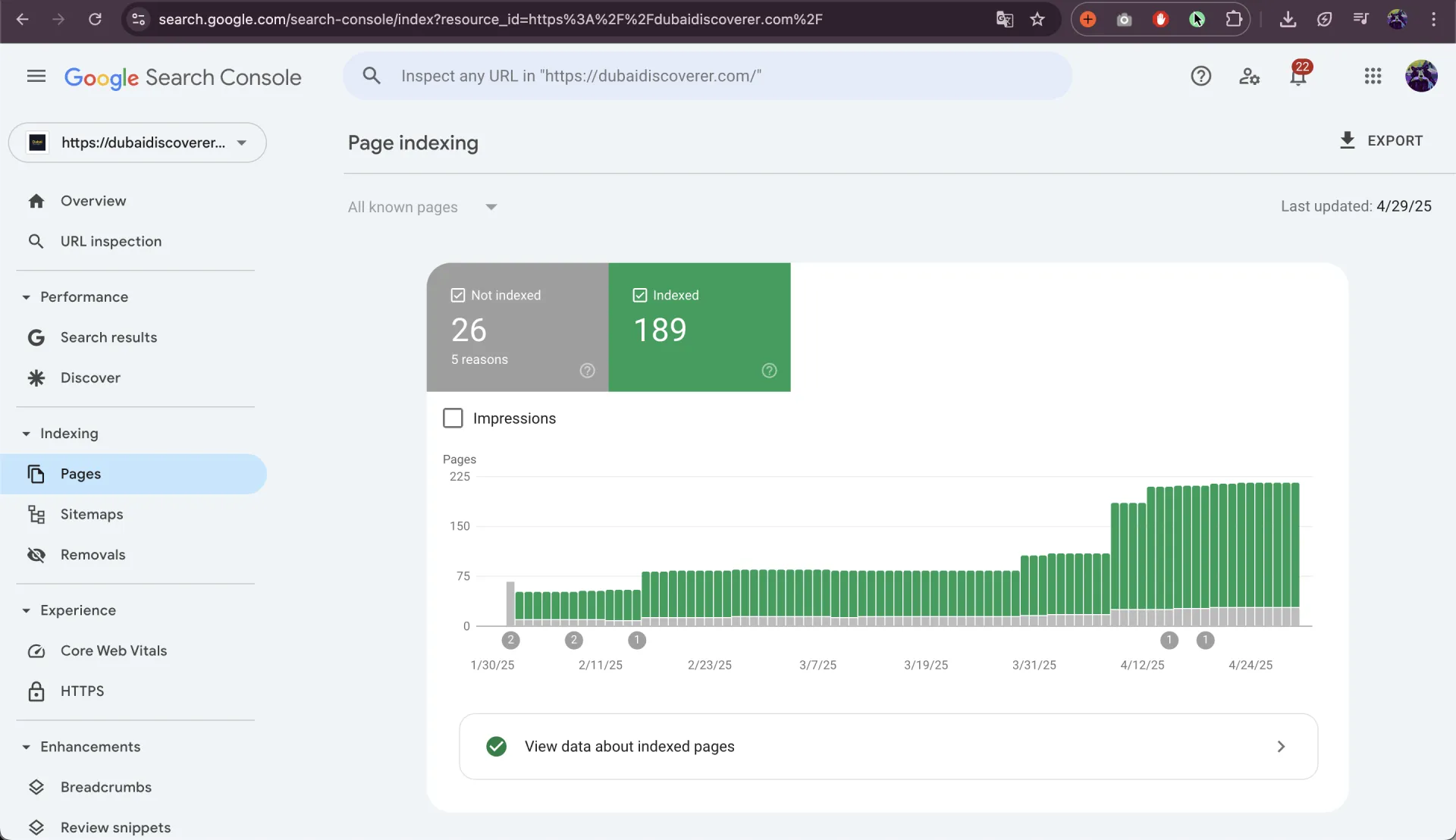Click the Review snippets layers icon
Viewport: 1456px width, 840px height.
pos(36,828)
